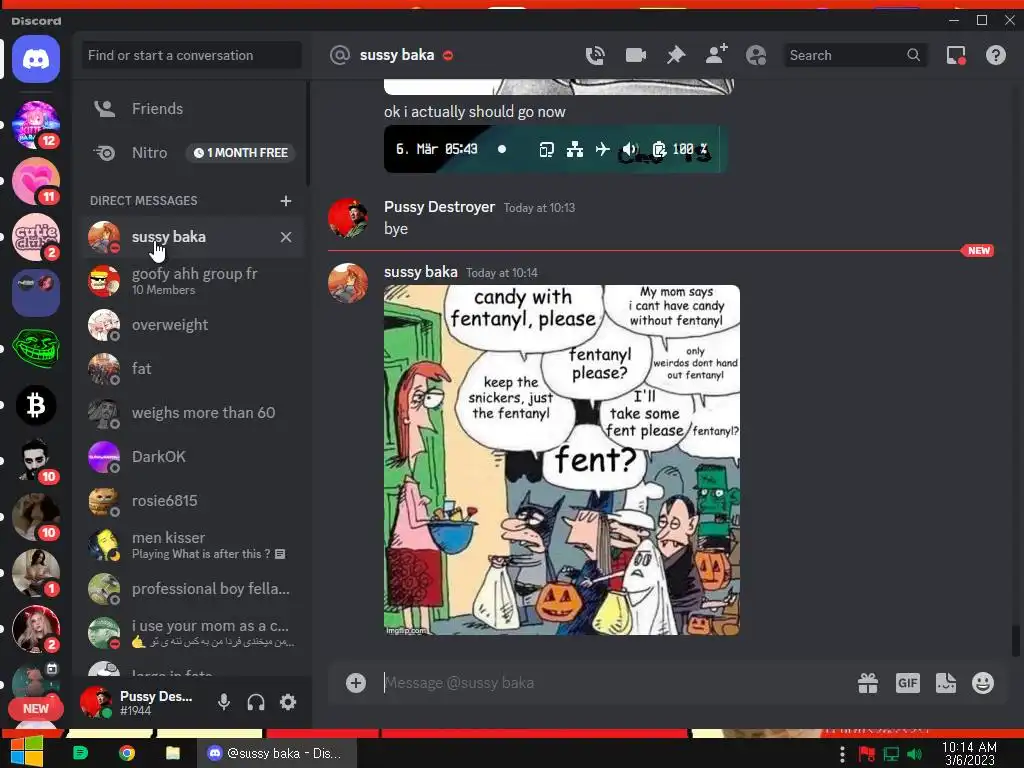Click sussy baka username in message
Screen dimensions: 1024x768
pos(421,272)
